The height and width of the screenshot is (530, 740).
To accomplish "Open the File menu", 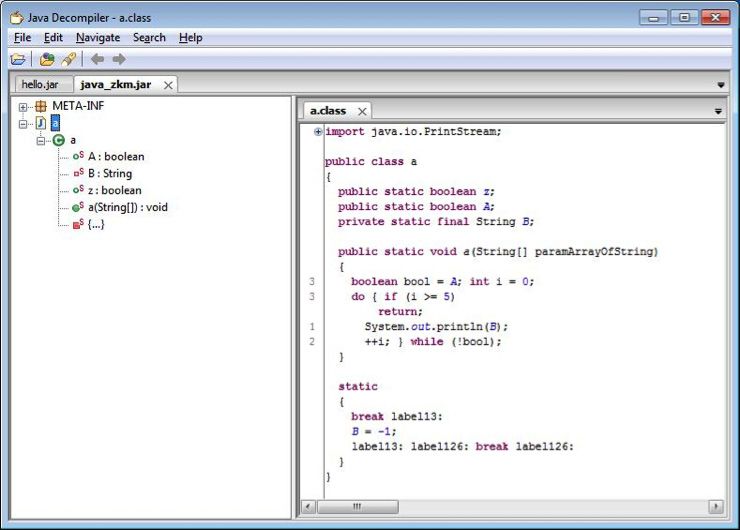I will tap(23, 37).
